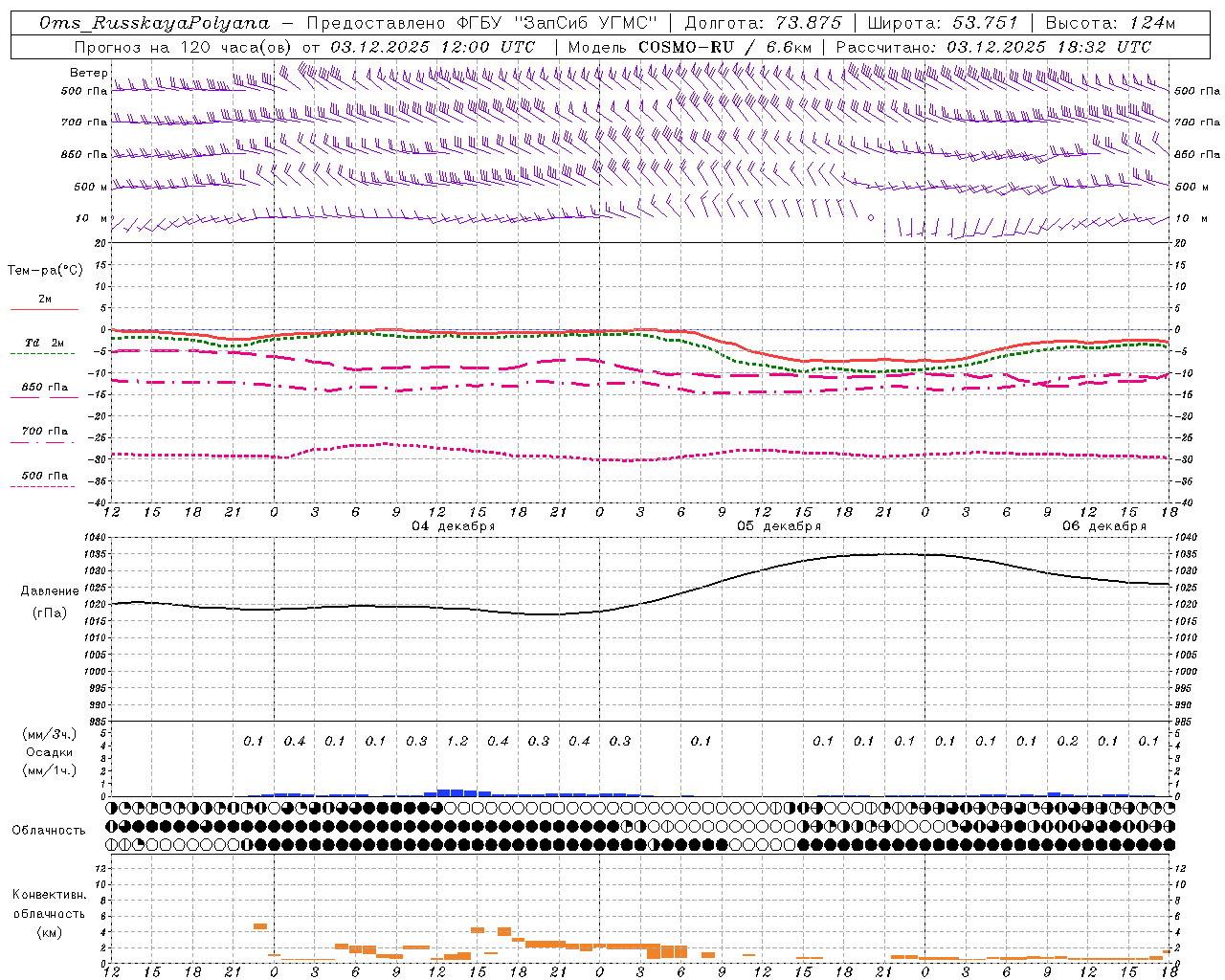Image resolution: width=1225 pixels, height=980 pixels.
Task: Click the 1.2 precipitation amount value
Action: click(x=457, y=741)
